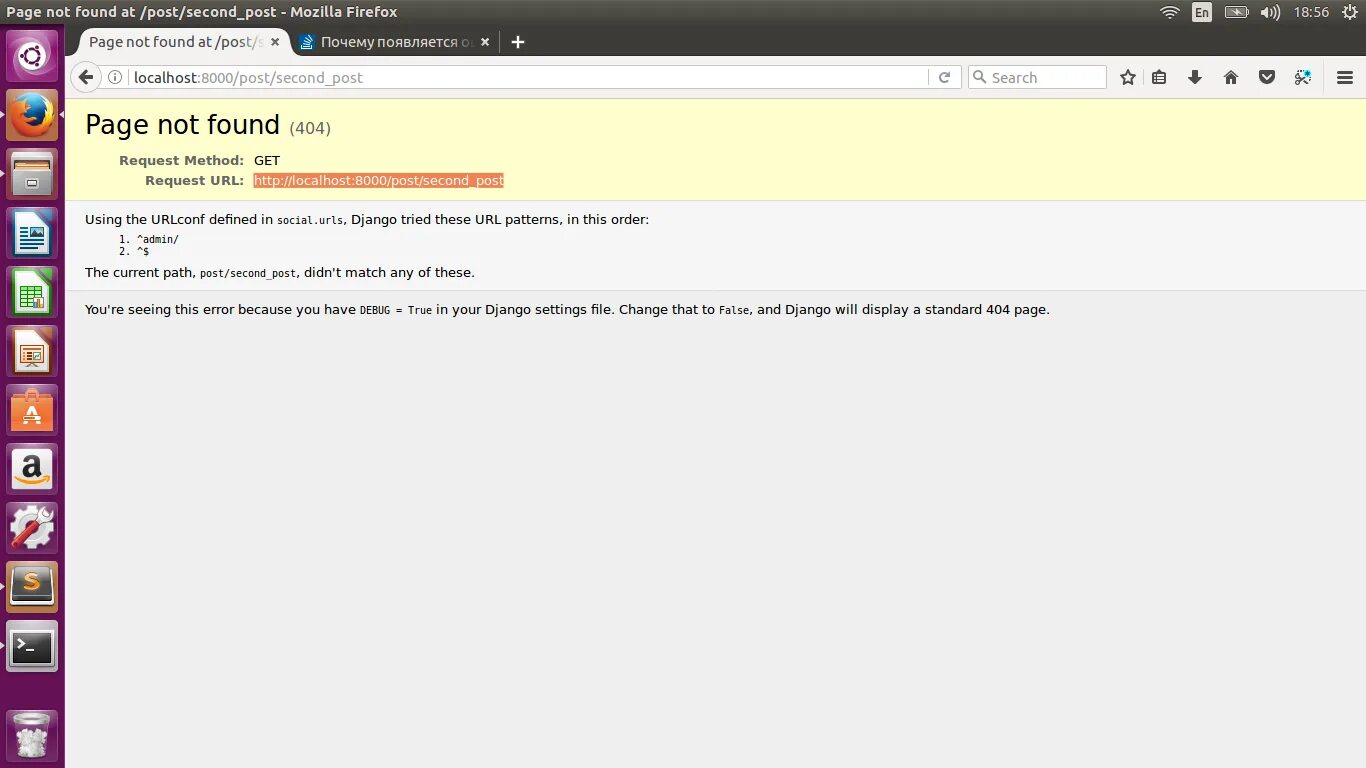Viewport: 1366px width, 768px height.
Task: Click the extension icon next to Pocket
Action: pos(1302,77)
